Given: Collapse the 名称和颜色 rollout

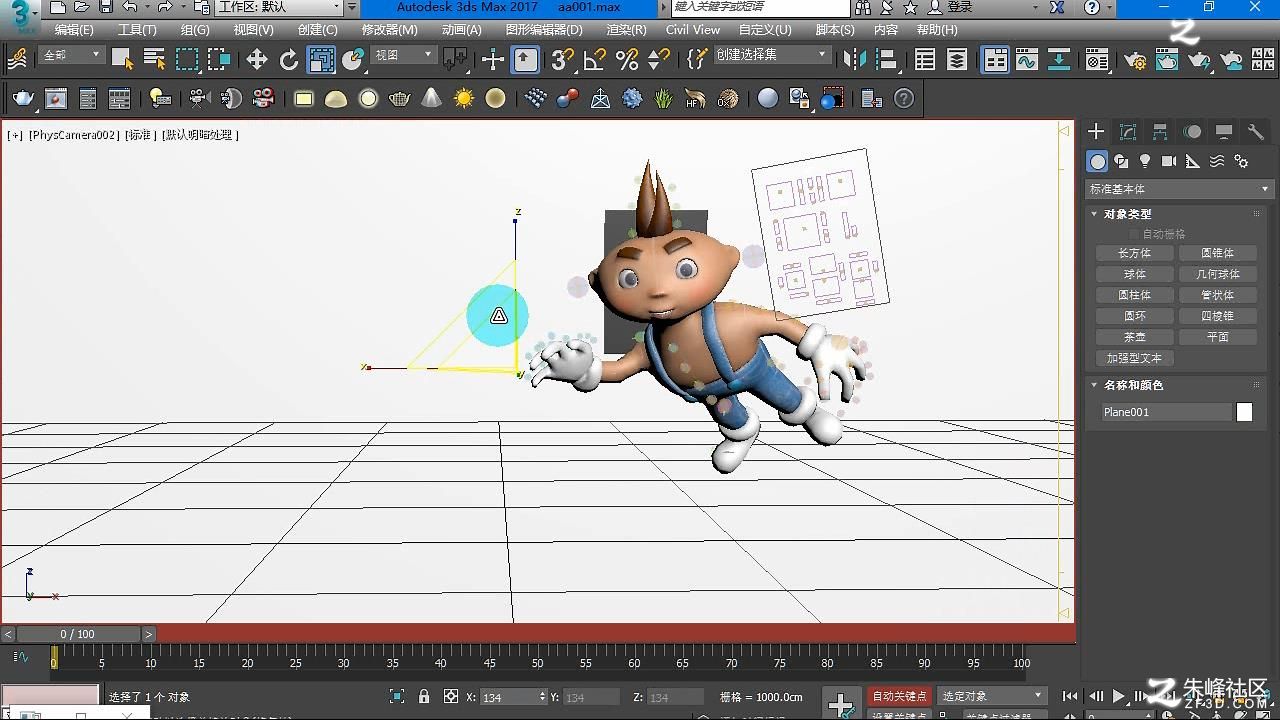Looking at the screenshot, I should (1133, 385).
